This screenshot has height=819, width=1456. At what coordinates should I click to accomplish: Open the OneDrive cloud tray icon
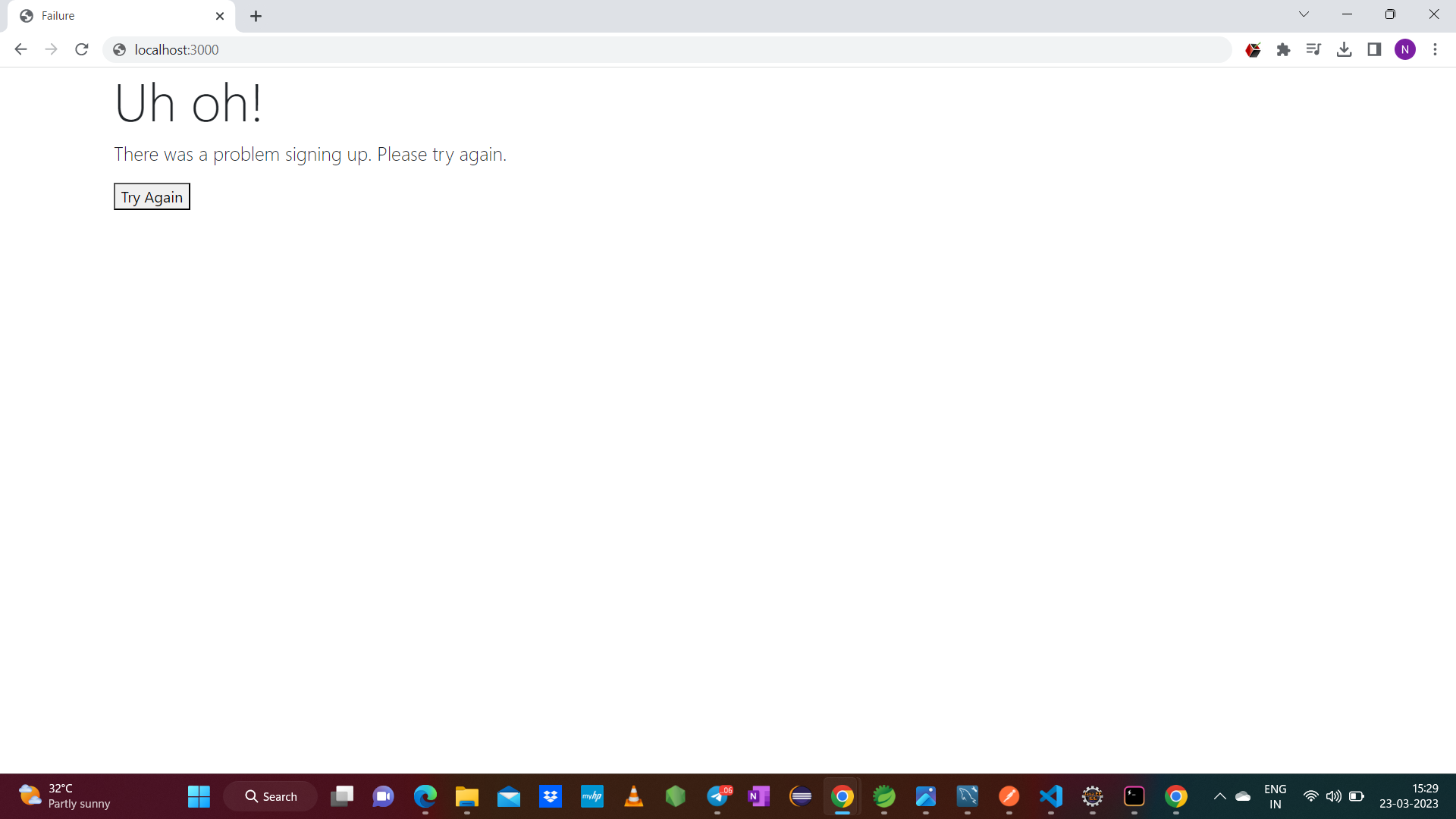[x=1243, y=796]
